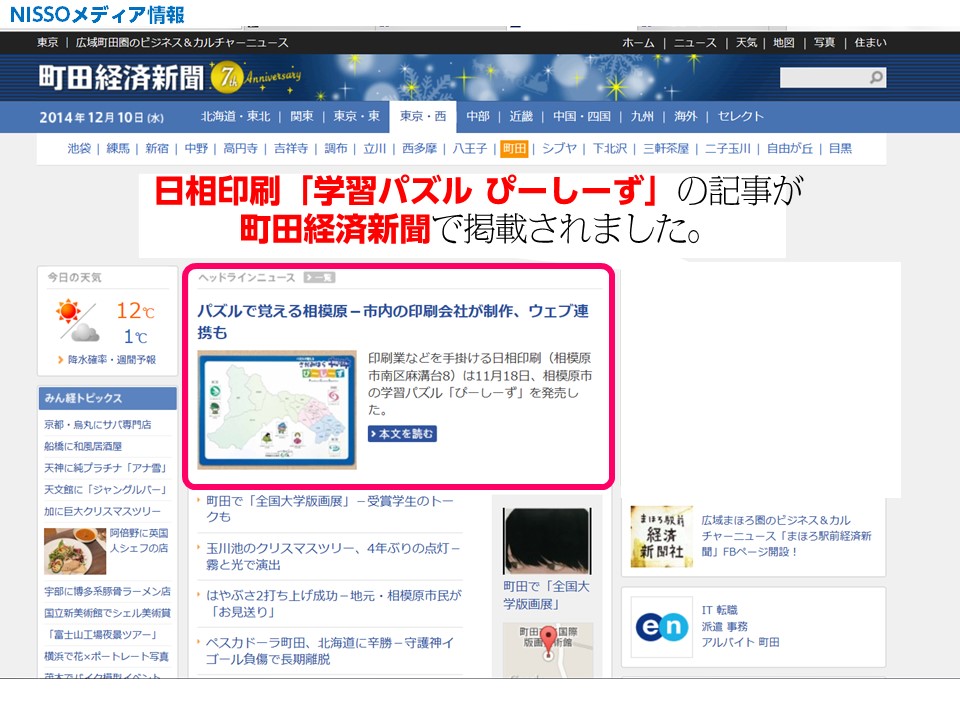
Task: Open topic 「富士山工場夜景ツアー」
Action: tap(102, 635)
